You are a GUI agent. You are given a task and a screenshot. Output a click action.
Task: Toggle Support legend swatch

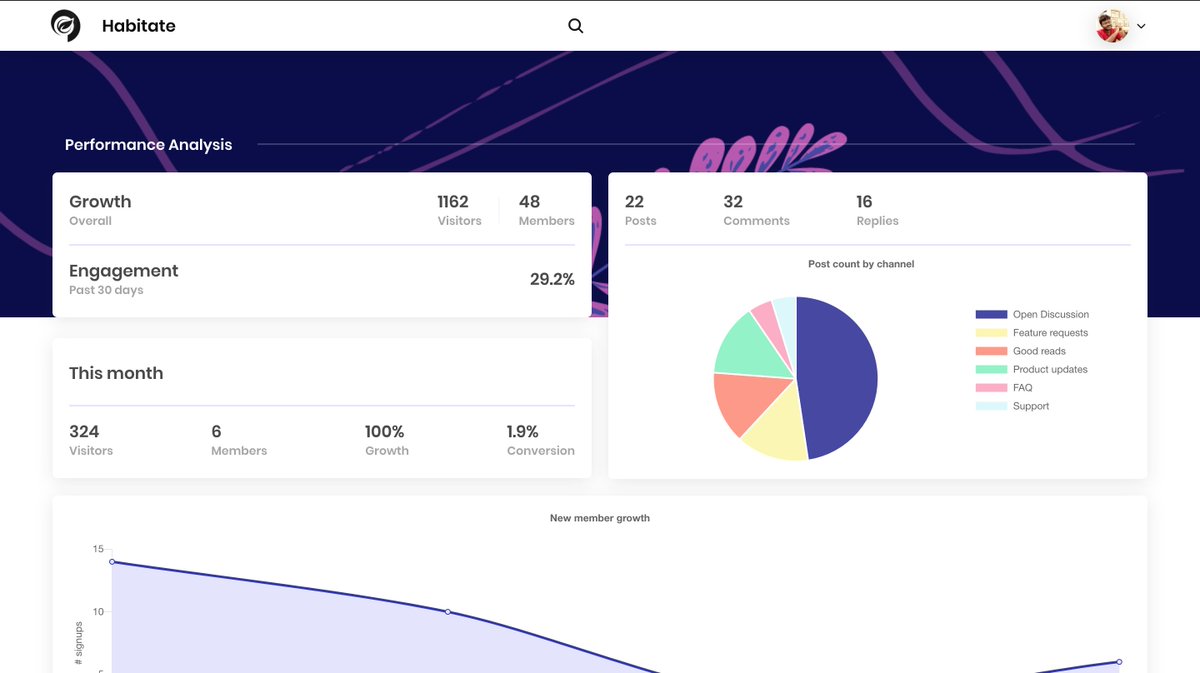pyautogui.click(x=991, y=406)
